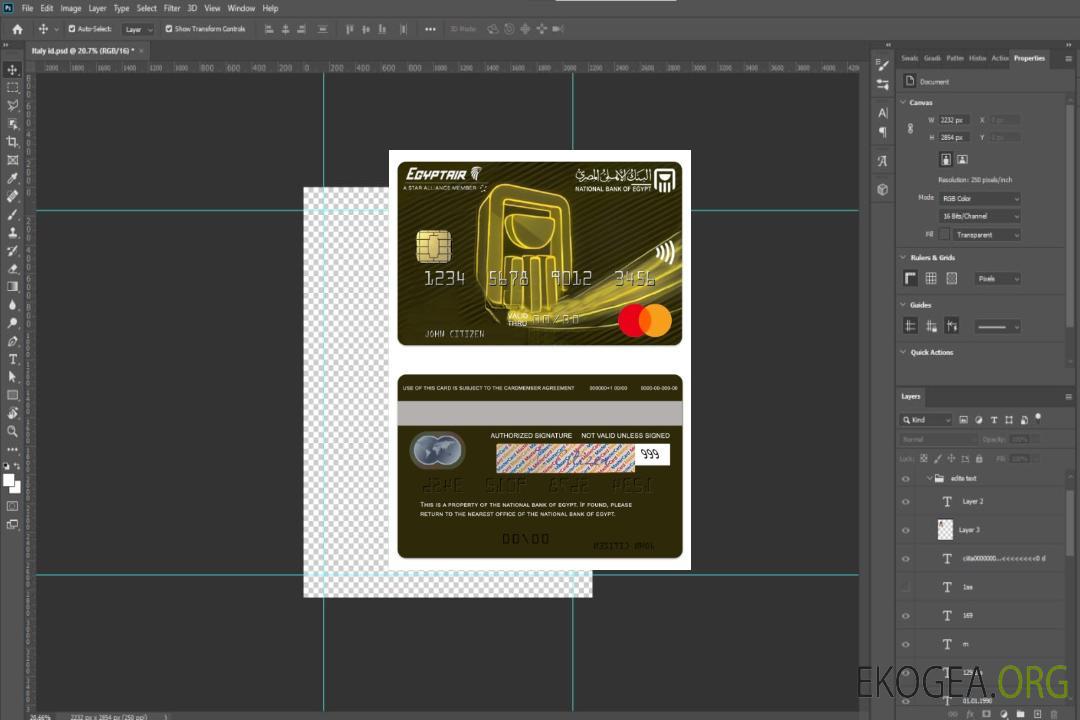Click the more options ellipsis in options bar
This screenshot has width=1080, height=720.
pos(430,29)
